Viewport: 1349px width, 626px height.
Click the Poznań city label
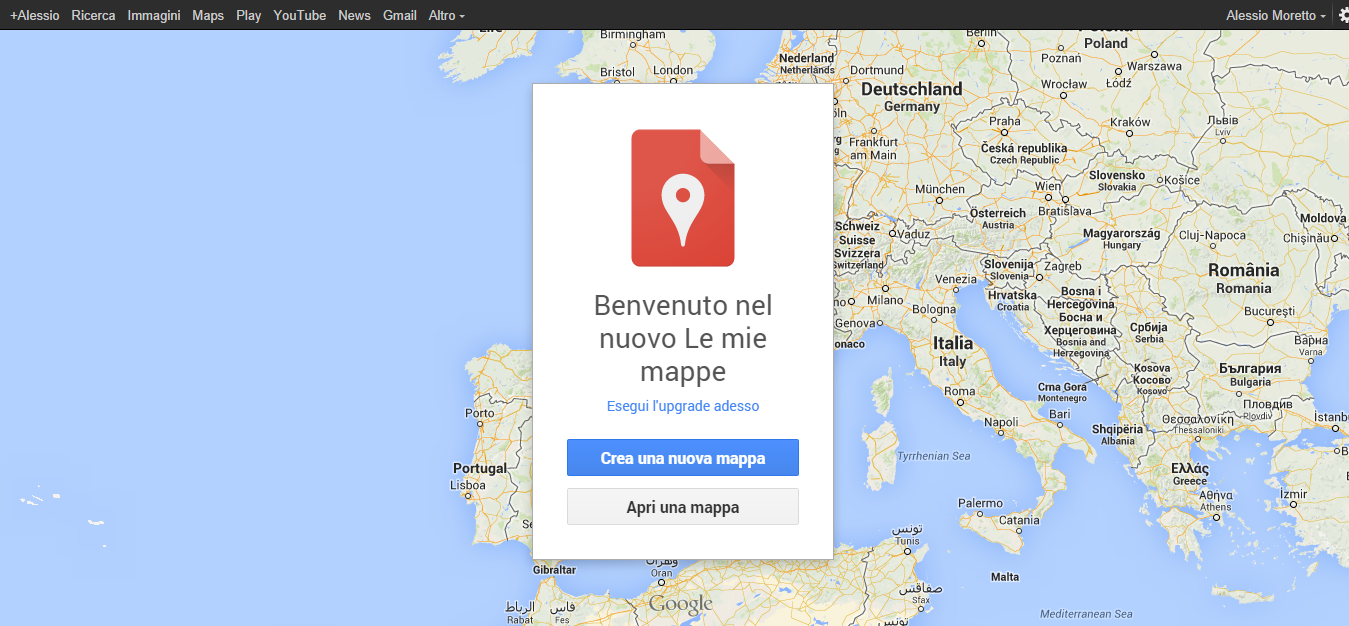click(x=1061, y=58)
